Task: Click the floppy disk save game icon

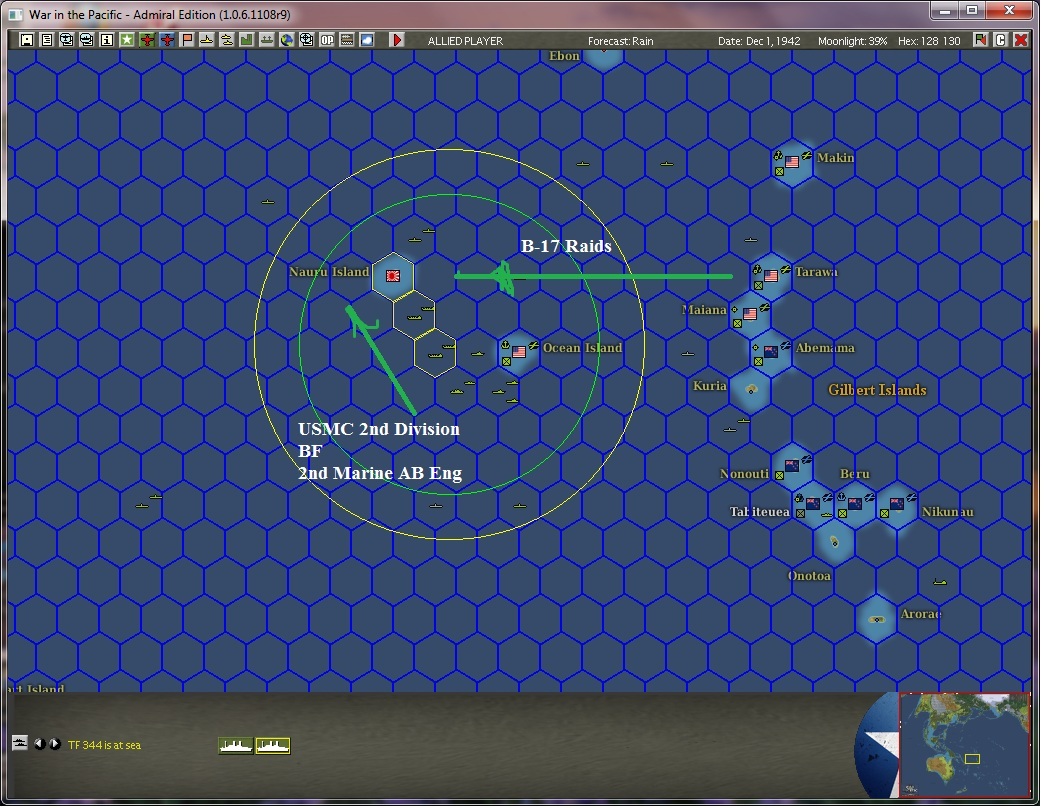Action: click(x=27, y=40)
